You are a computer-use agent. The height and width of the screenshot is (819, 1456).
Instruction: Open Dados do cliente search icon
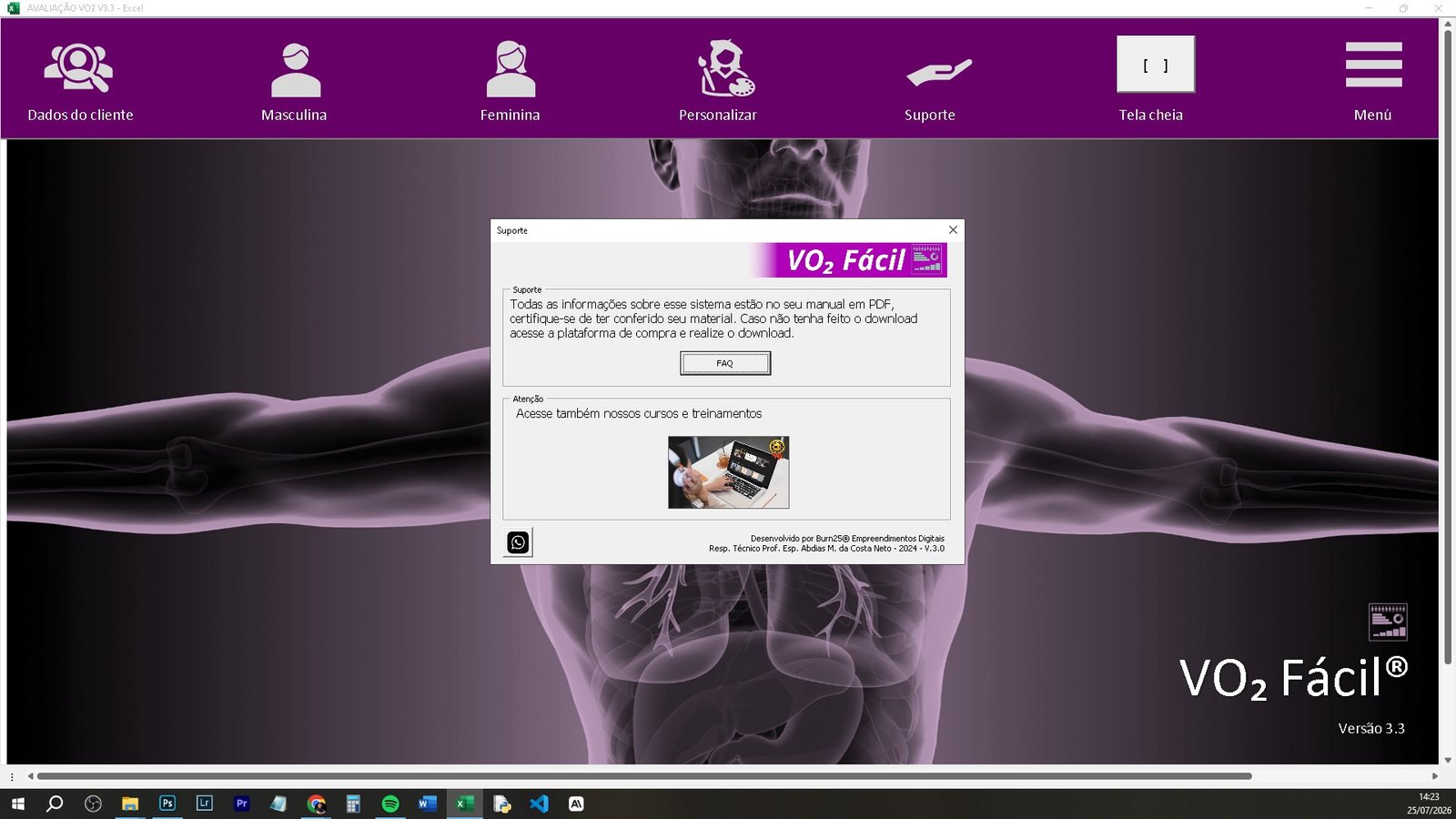tap(78, 68)
